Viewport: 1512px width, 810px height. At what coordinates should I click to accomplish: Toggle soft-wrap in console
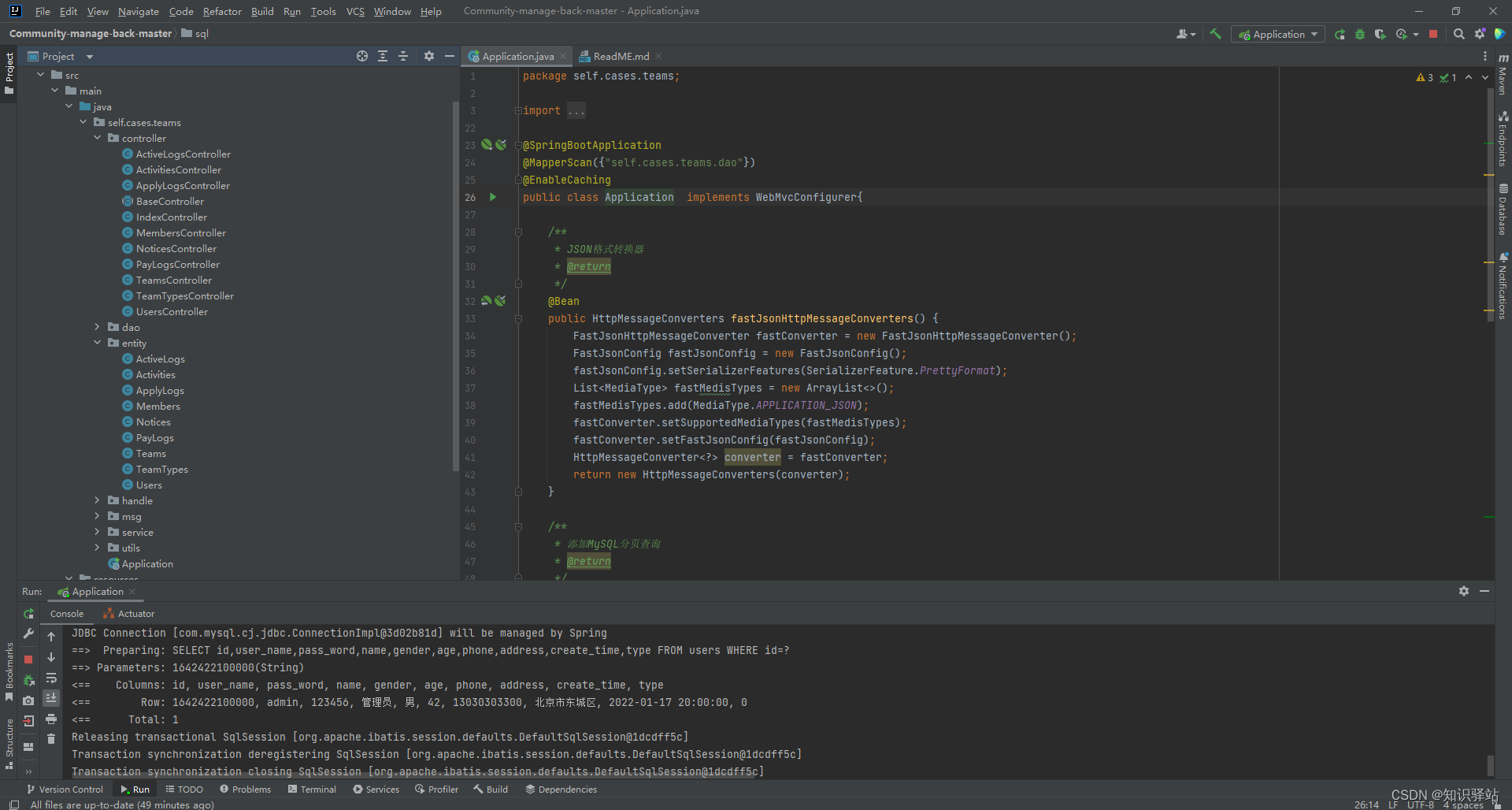51,678
